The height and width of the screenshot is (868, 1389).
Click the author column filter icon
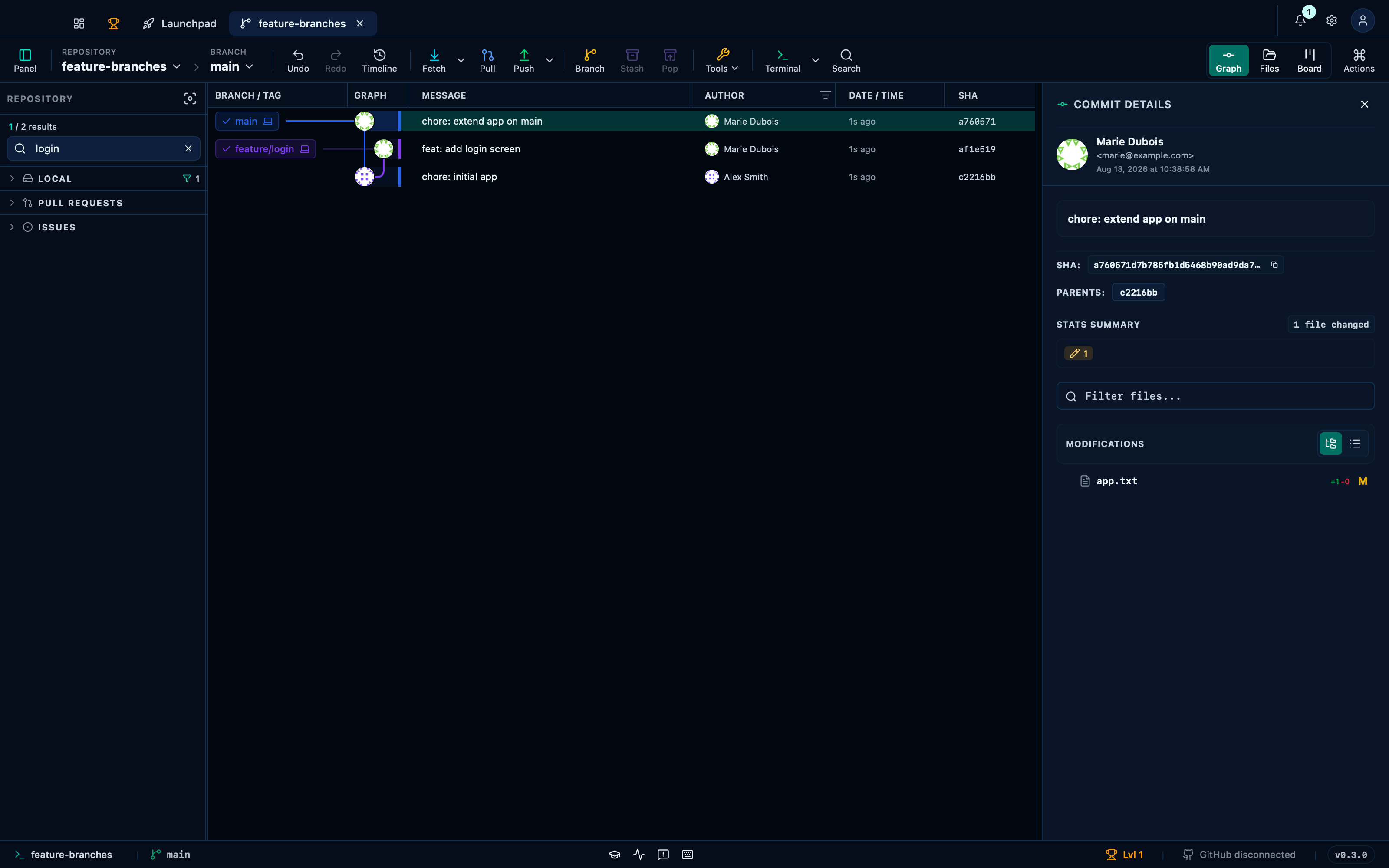tap(825, 95)
